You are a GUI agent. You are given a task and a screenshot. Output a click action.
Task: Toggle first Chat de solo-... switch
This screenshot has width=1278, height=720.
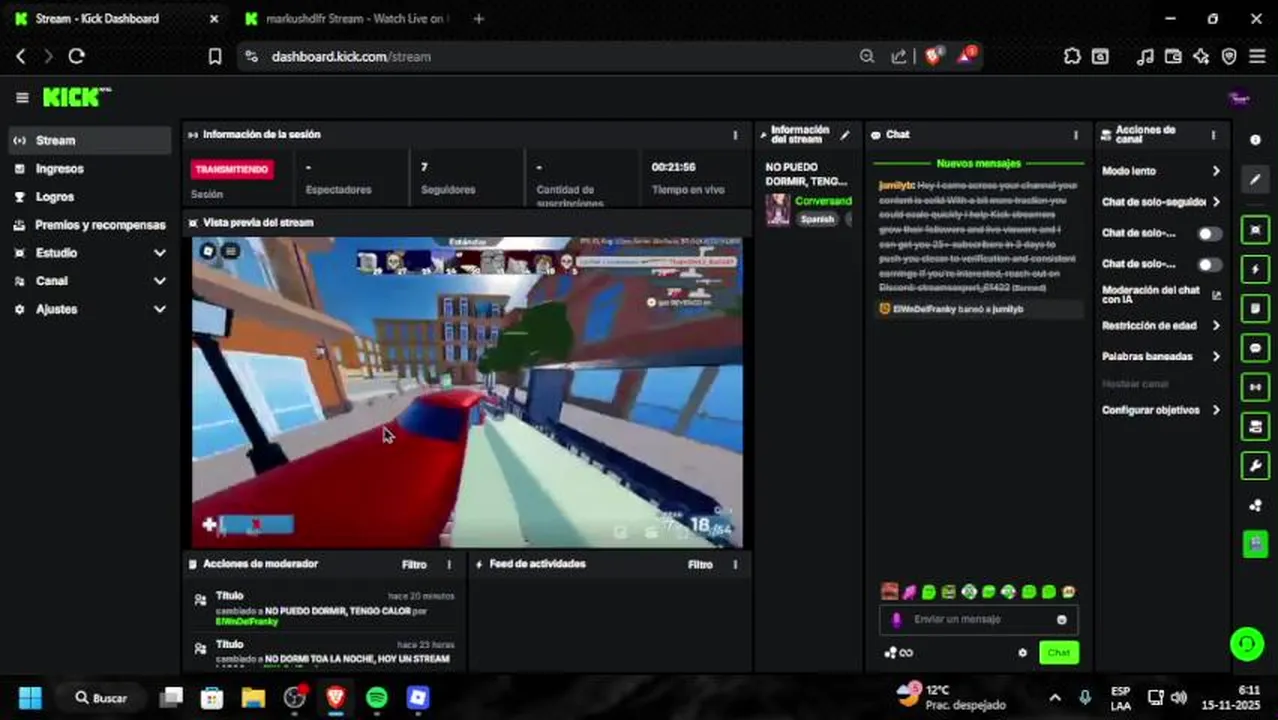(x=1210, y=233)
